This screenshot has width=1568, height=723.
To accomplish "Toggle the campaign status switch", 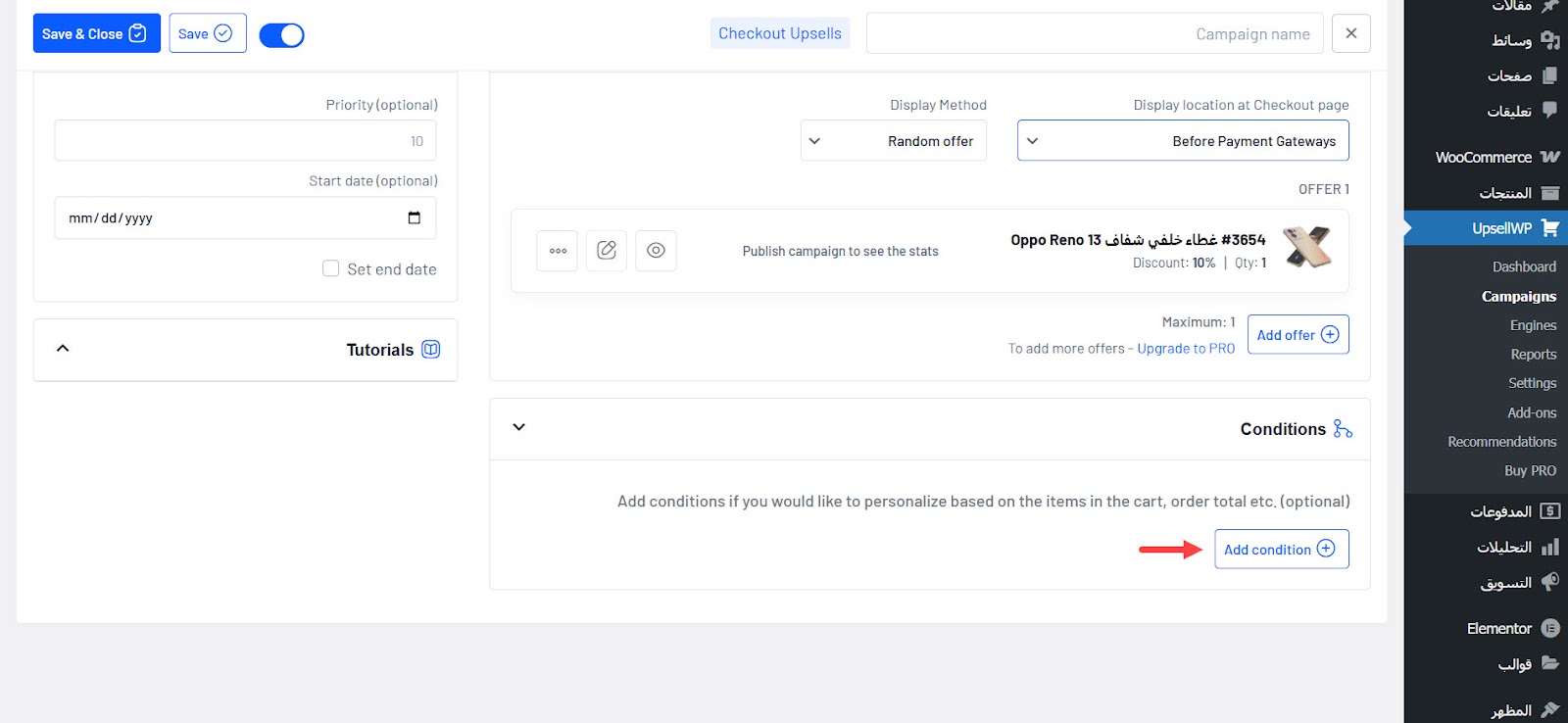I will pos(281,35).
